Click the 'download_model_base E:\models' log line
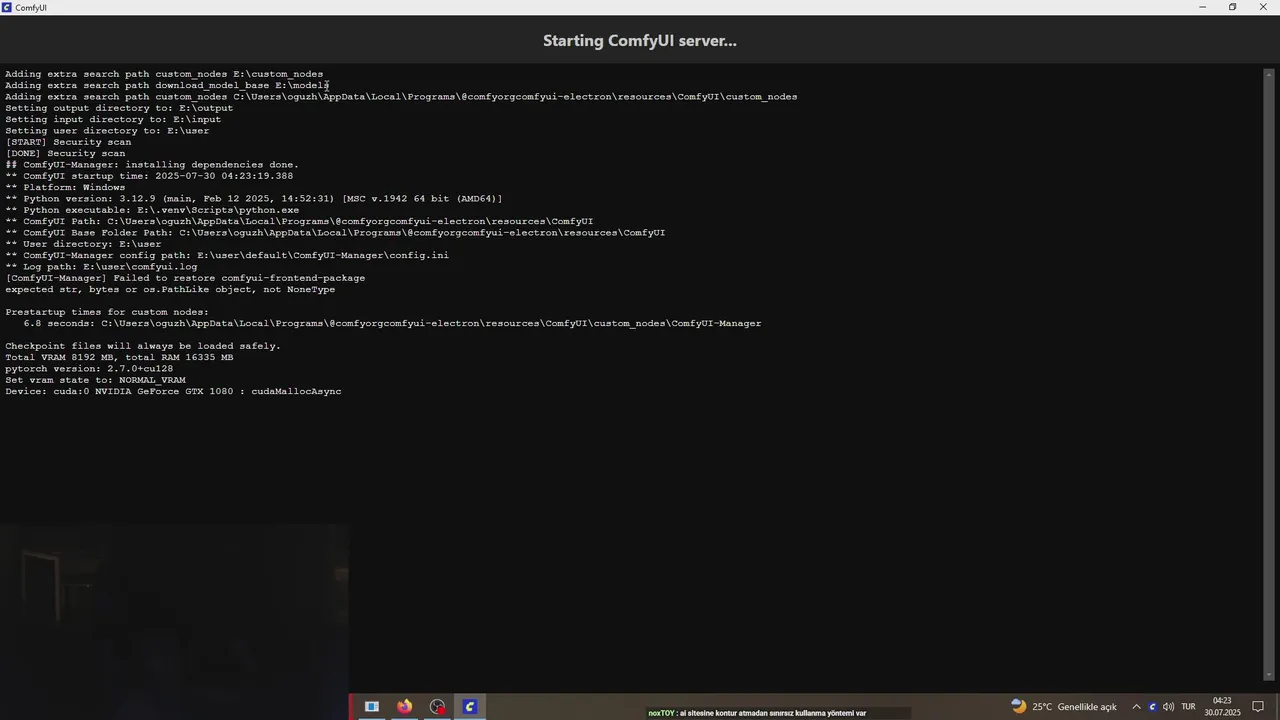This screenshot has height=720, width=1280. pyautogui.click(x=167, y=85)
